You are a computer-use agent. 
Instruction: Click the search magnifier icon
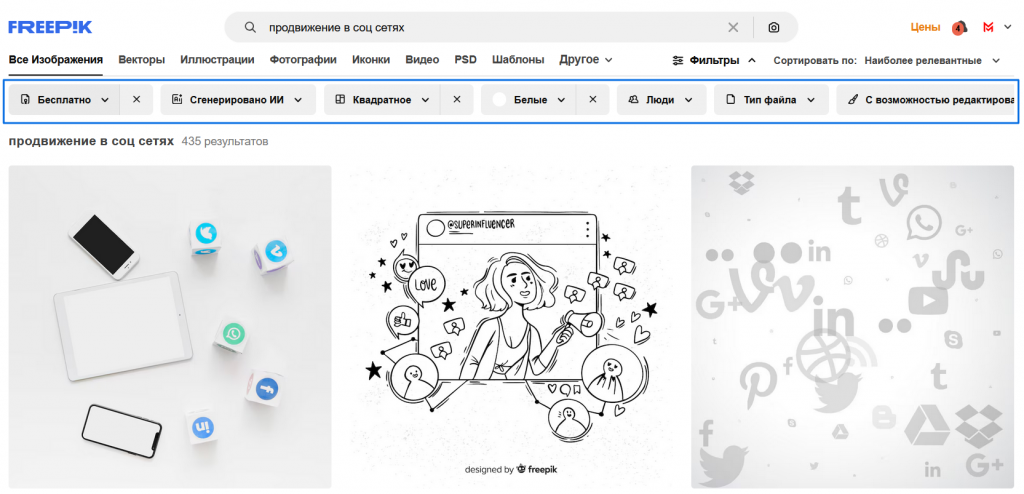[250, 27]
